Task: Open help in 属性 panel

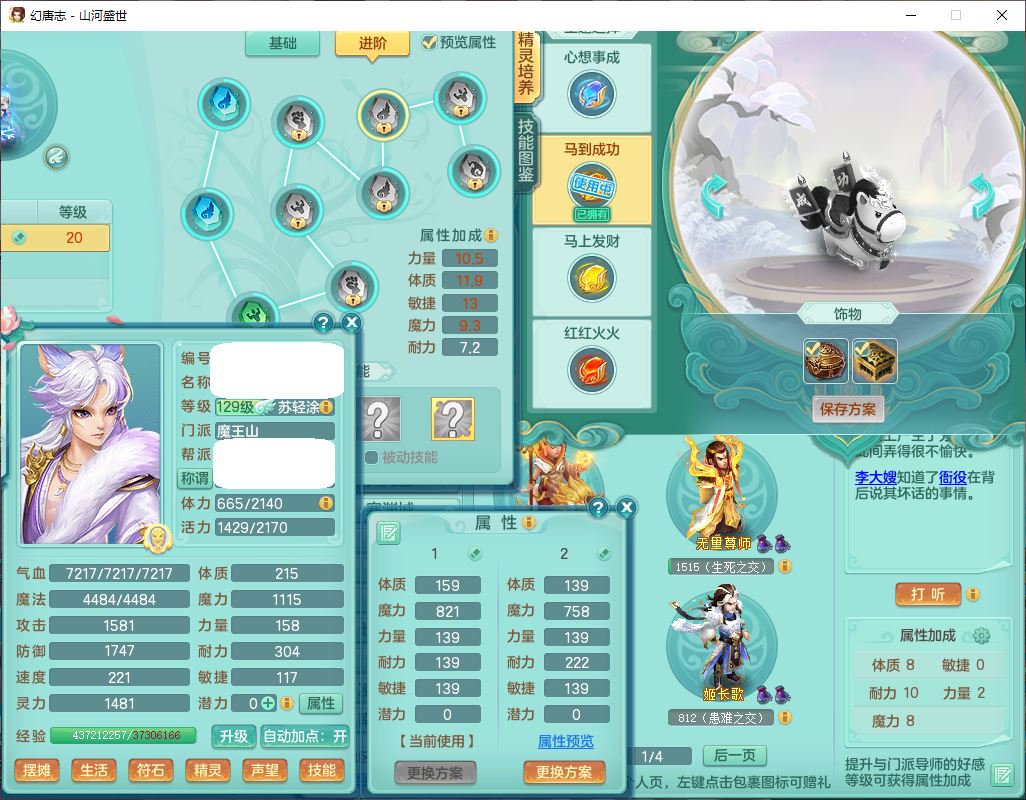Action: pyautogui.click(x=598, y=508)
